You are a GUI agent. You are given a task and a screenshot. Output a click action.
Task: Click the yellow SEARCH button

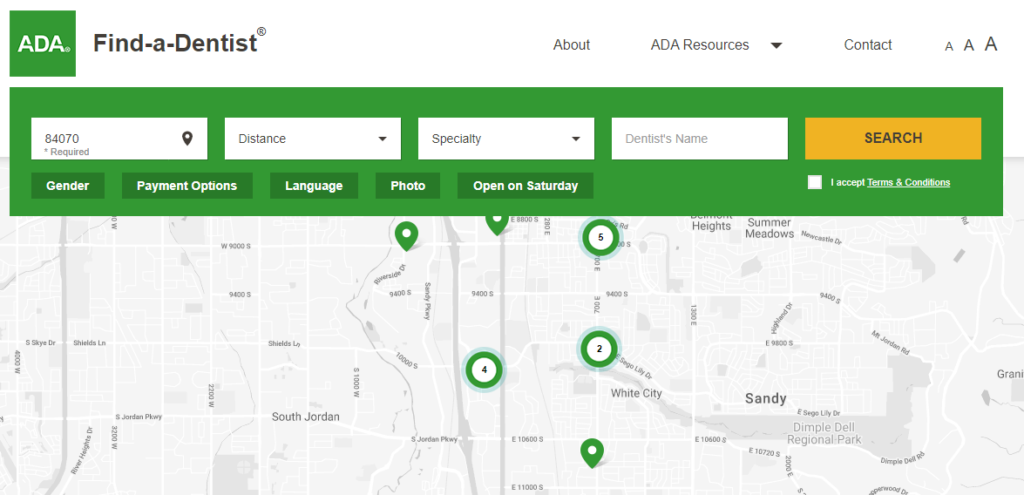tap(893, 138)
